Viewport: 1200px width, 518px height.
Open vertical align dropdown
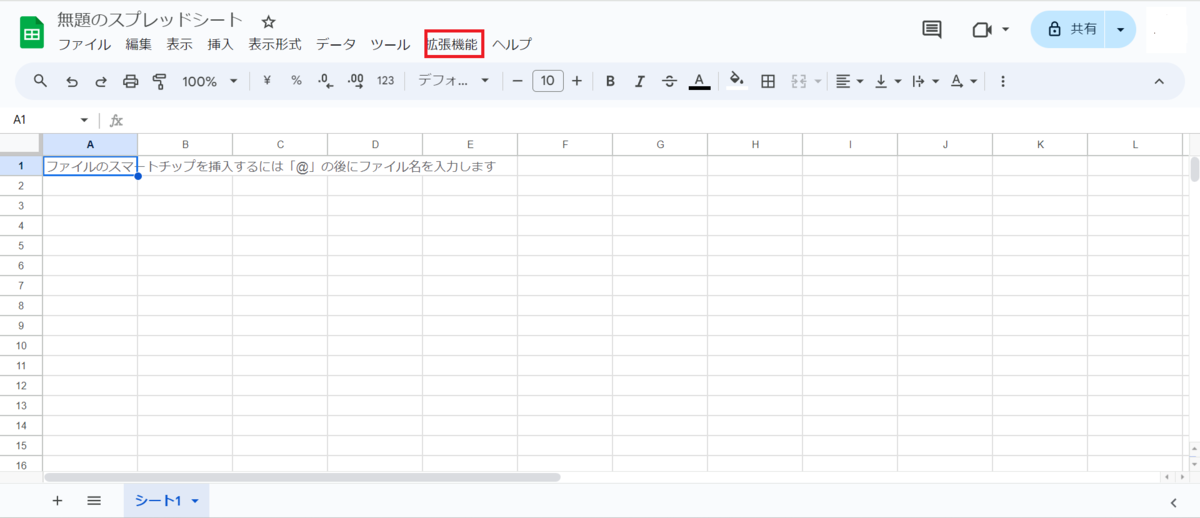coord(888,81)
